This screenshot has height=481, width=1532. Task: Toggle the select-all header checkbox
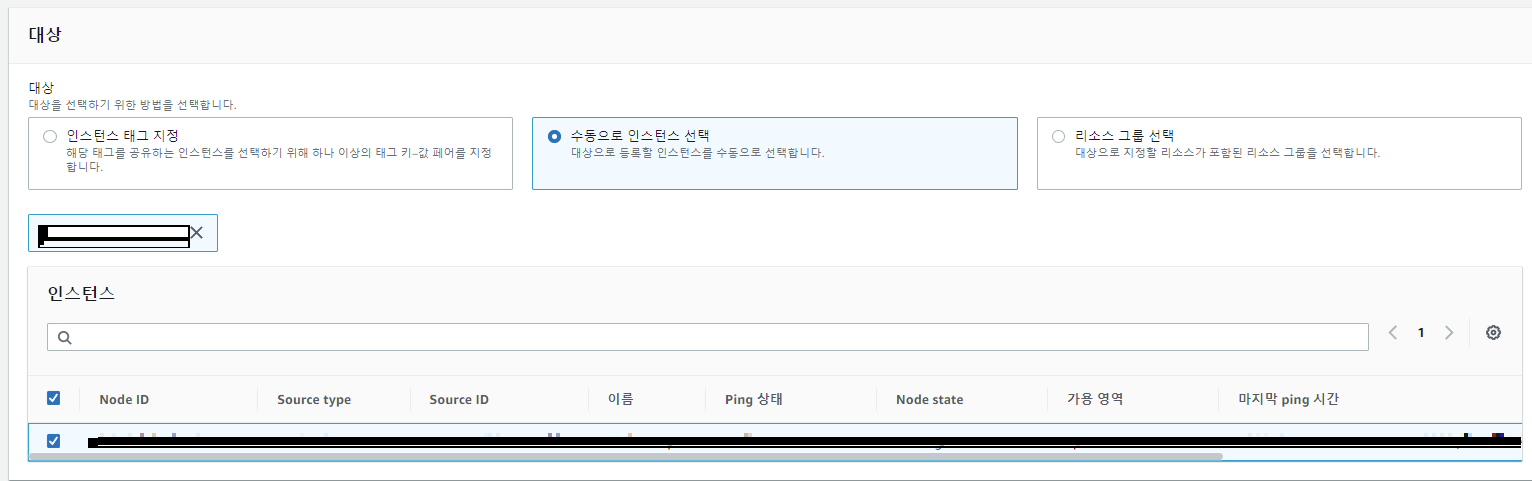coord(54,398)
